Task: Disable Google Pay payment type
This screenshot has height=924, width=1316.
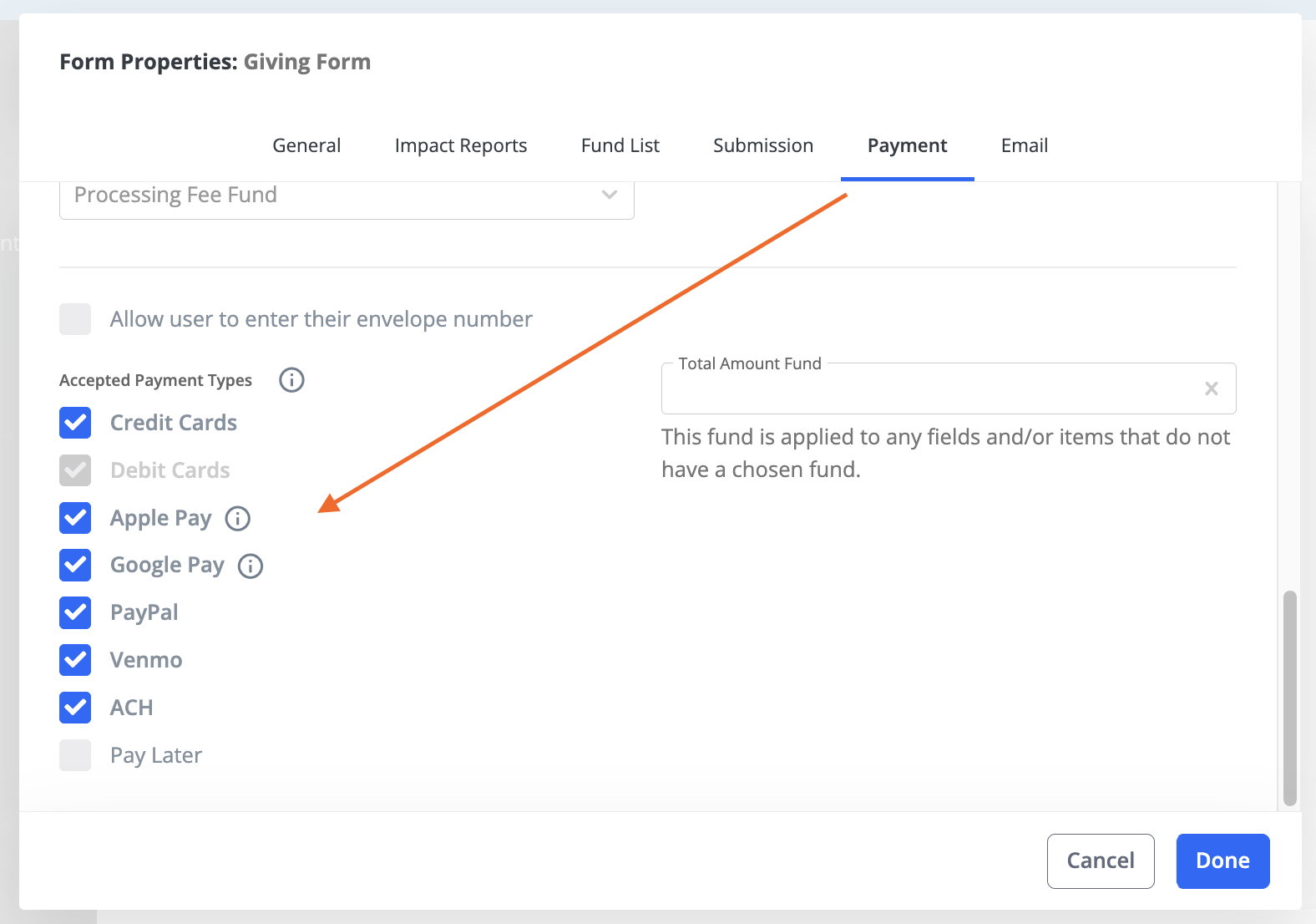Action: pos(75,566)
